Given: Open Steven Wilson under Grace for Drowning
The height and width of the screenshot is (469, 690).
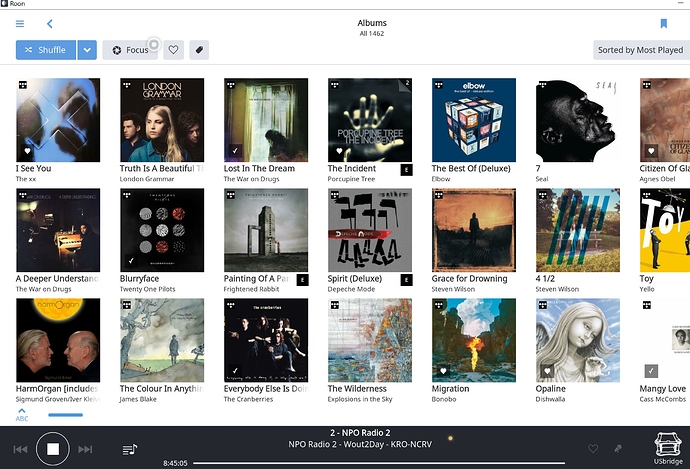Looking at the screenshot, I should coord(453,289).
